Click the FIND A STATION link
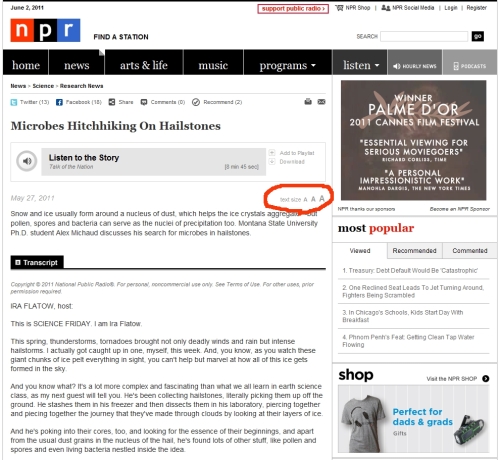 click(121, 37)
